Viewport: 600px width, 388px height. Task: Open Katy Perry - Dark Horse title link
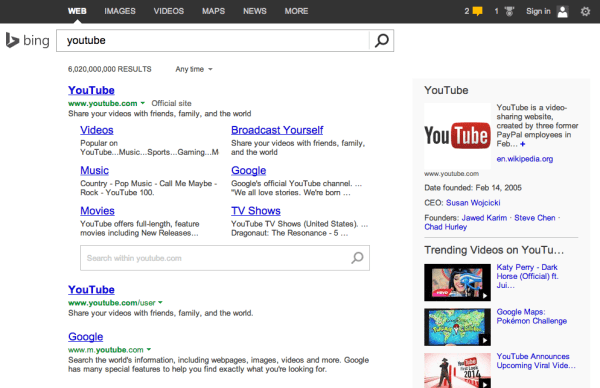[527, 276]
